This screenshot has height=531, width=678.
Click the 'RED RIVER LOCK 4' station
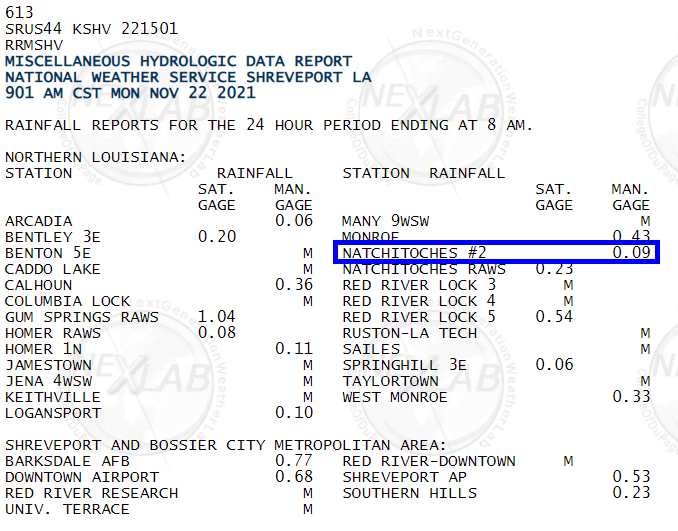point(419,301)
